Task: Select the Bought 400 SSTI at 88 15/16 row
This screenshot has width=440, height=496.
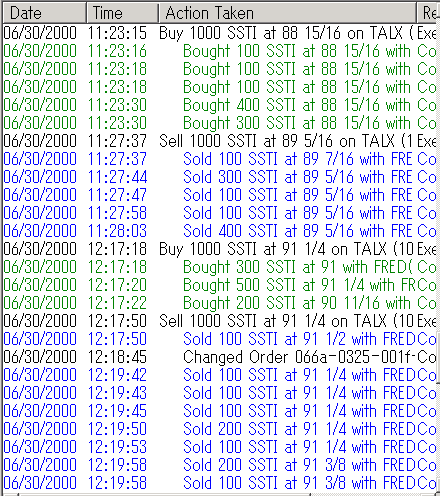Action: [220, 105]
